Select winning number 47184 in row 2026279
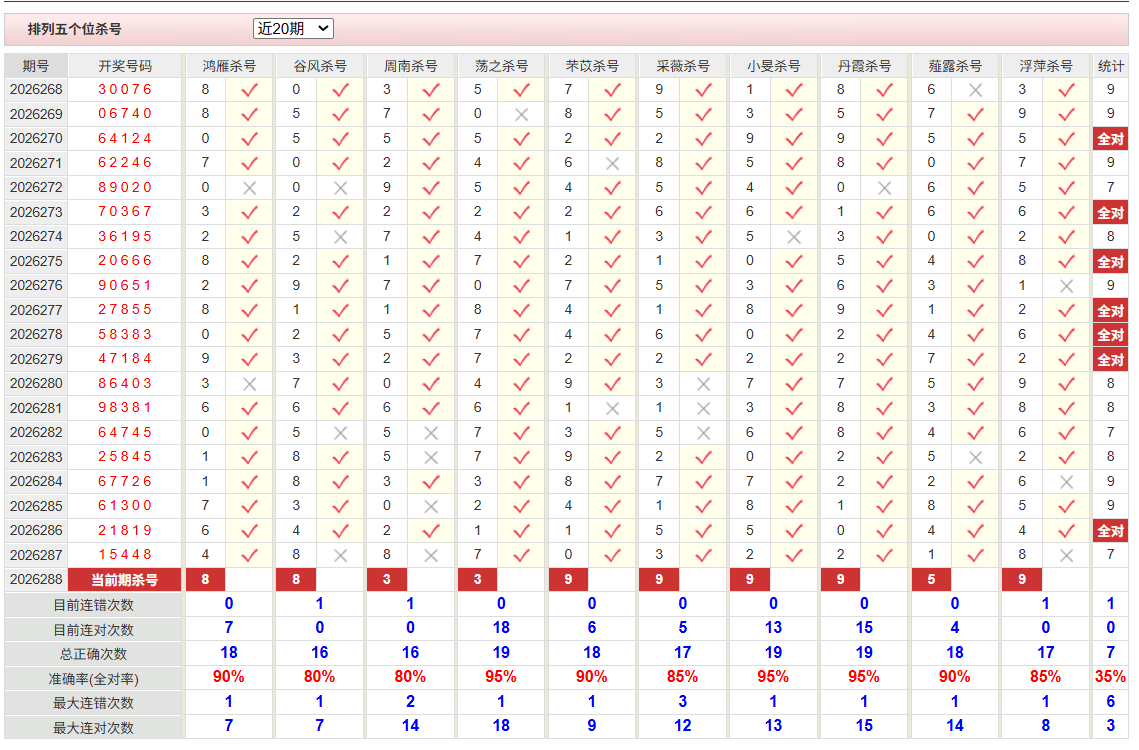1139x750 pixels. tap(125, 359)
